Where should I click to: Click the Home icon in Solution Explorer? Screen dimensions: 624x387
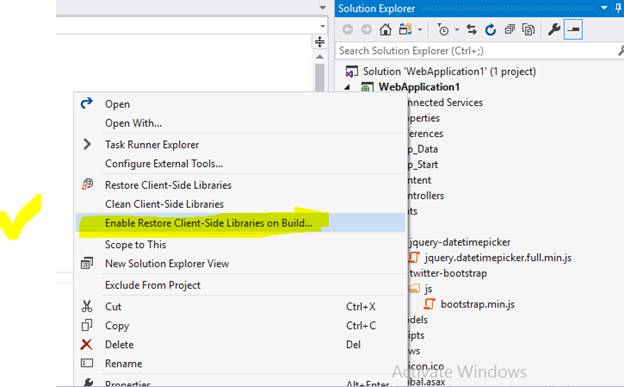[x=385, y=29]
